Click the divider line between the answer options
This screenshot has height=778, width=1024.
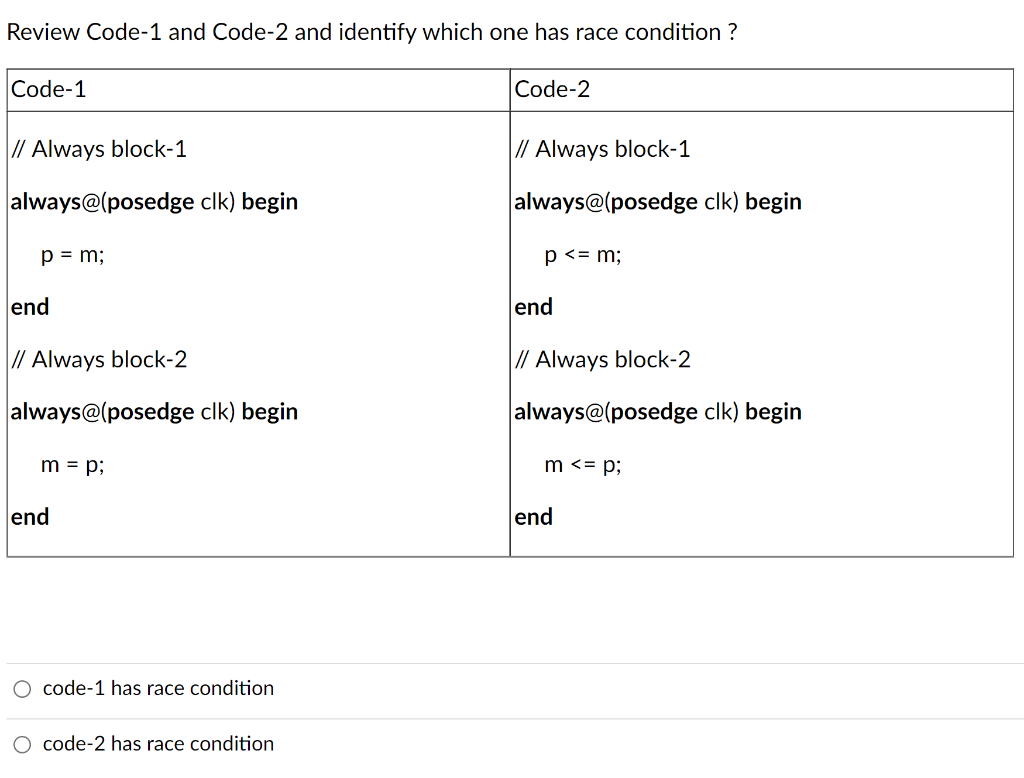pyautogui.click(x=512, y=717)
